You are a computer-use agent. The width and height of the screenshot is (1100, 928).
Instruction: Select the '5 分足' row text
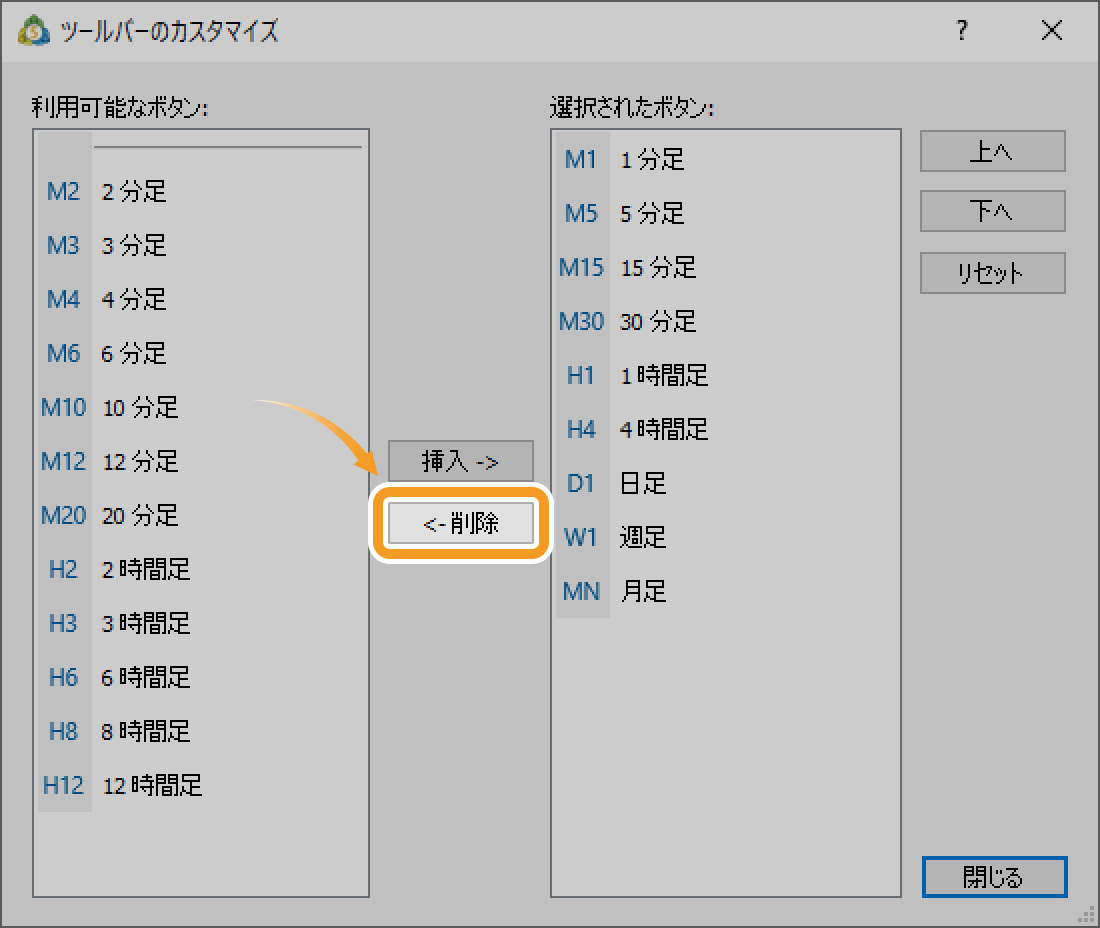tap(652, 213)
